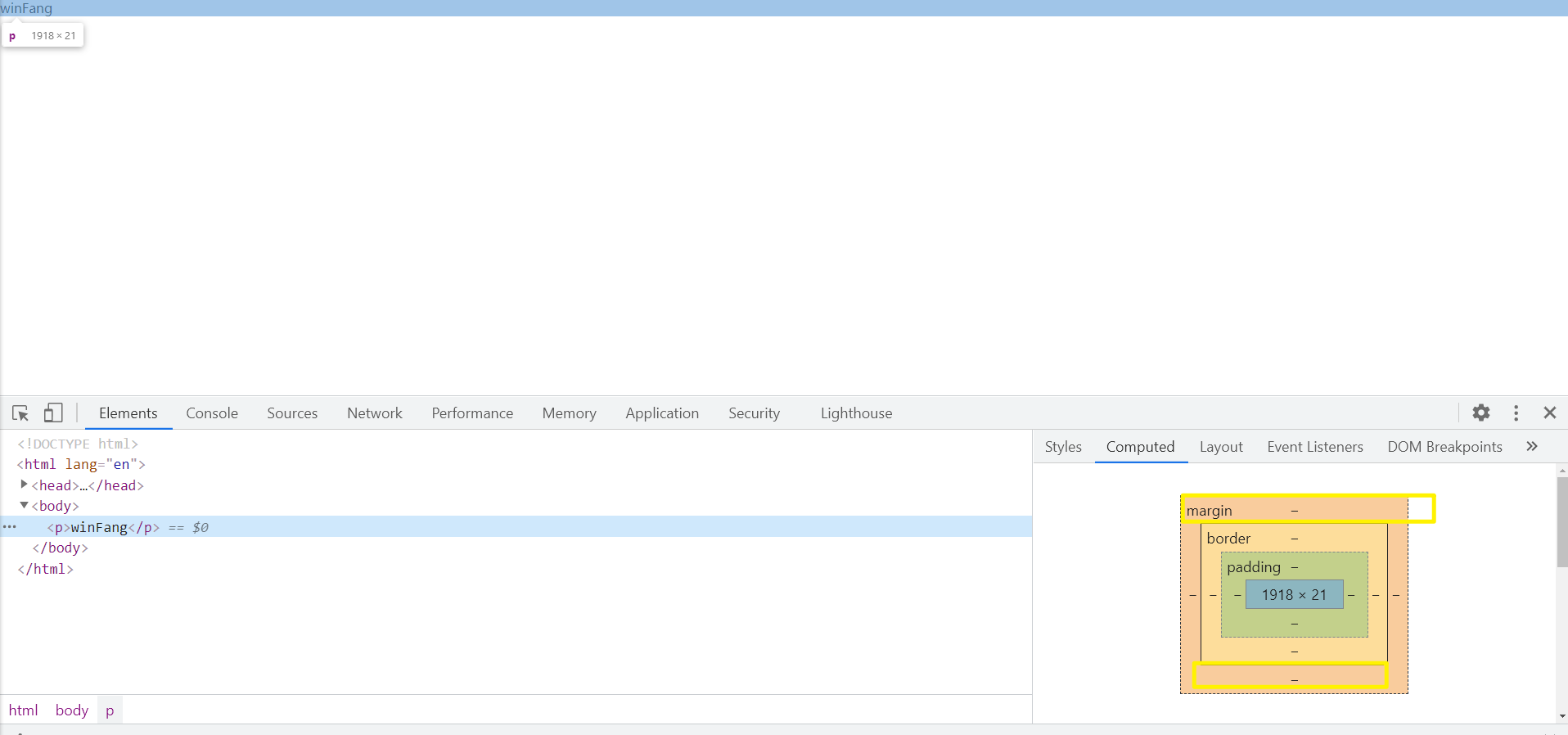Open the Security tab
This screenshot has width=1568, height=735.
[x=754, y=413]
